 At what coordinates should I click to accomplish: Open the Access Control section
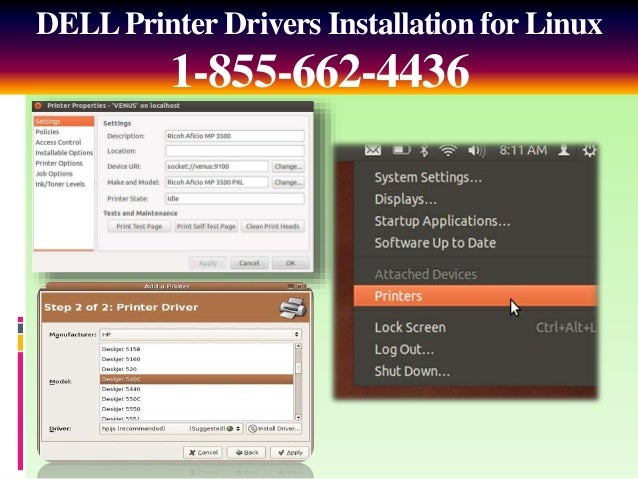tap(58, 142)
